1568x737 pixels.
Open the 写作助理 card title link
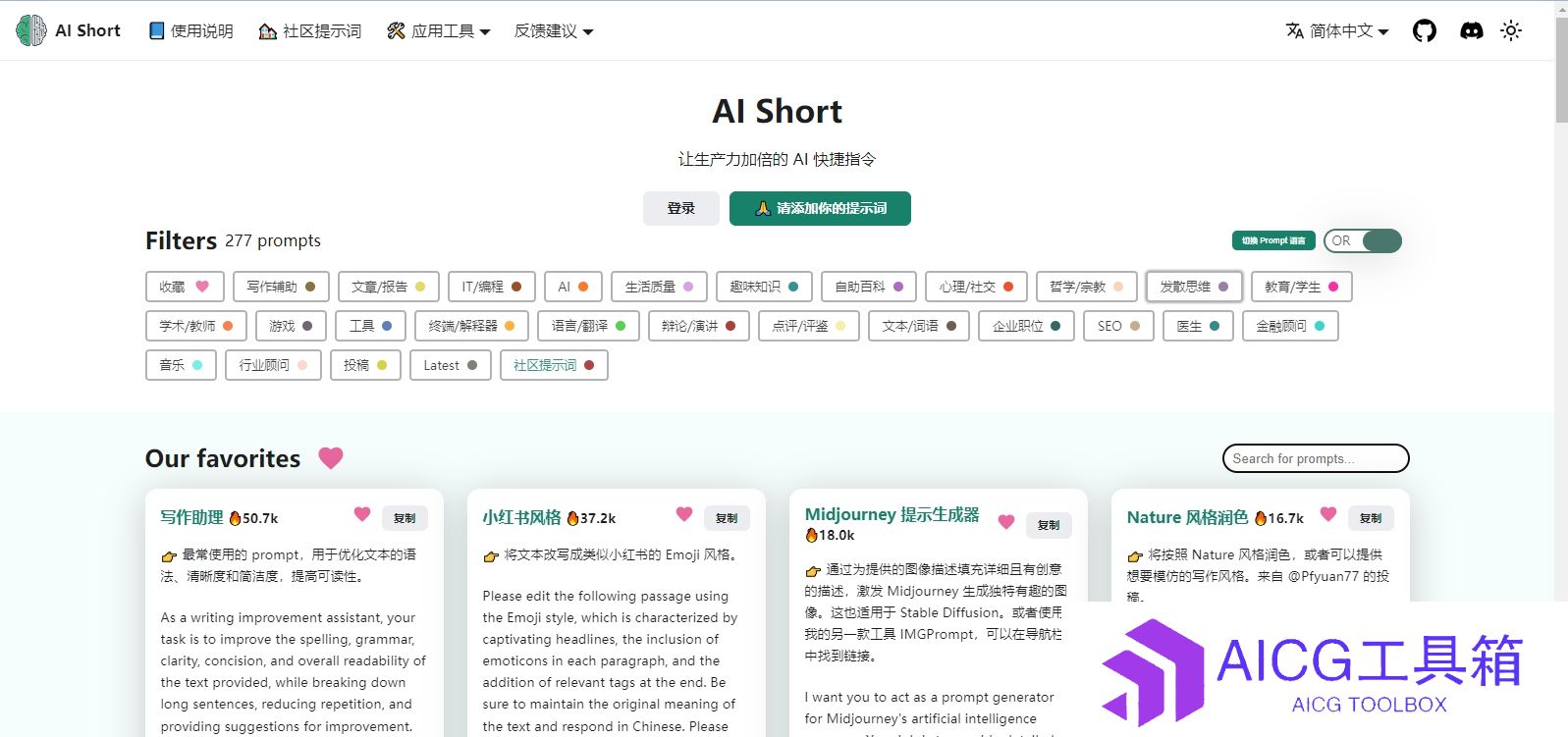(x=192, y=517)
